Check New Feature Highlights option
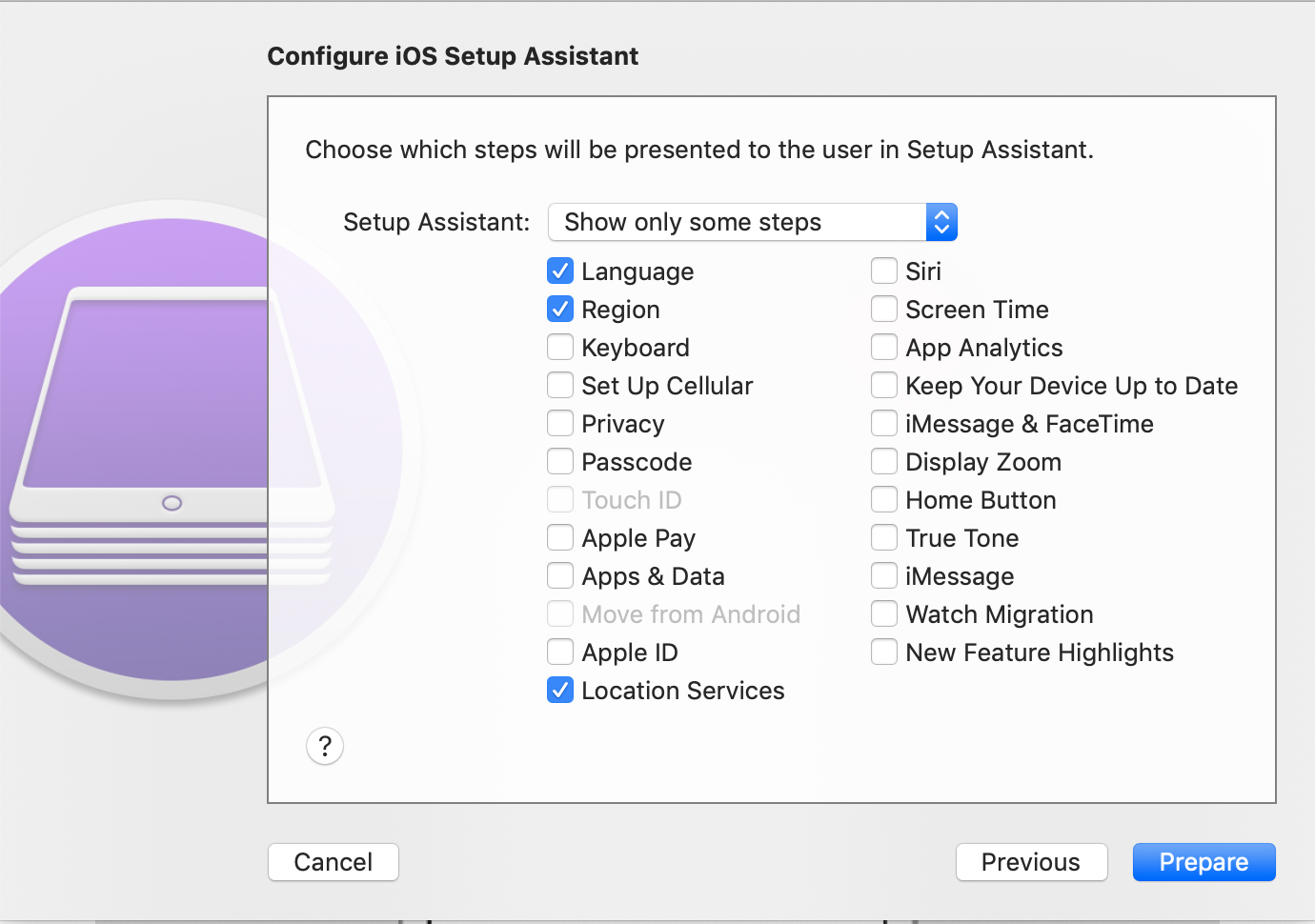 884,653
